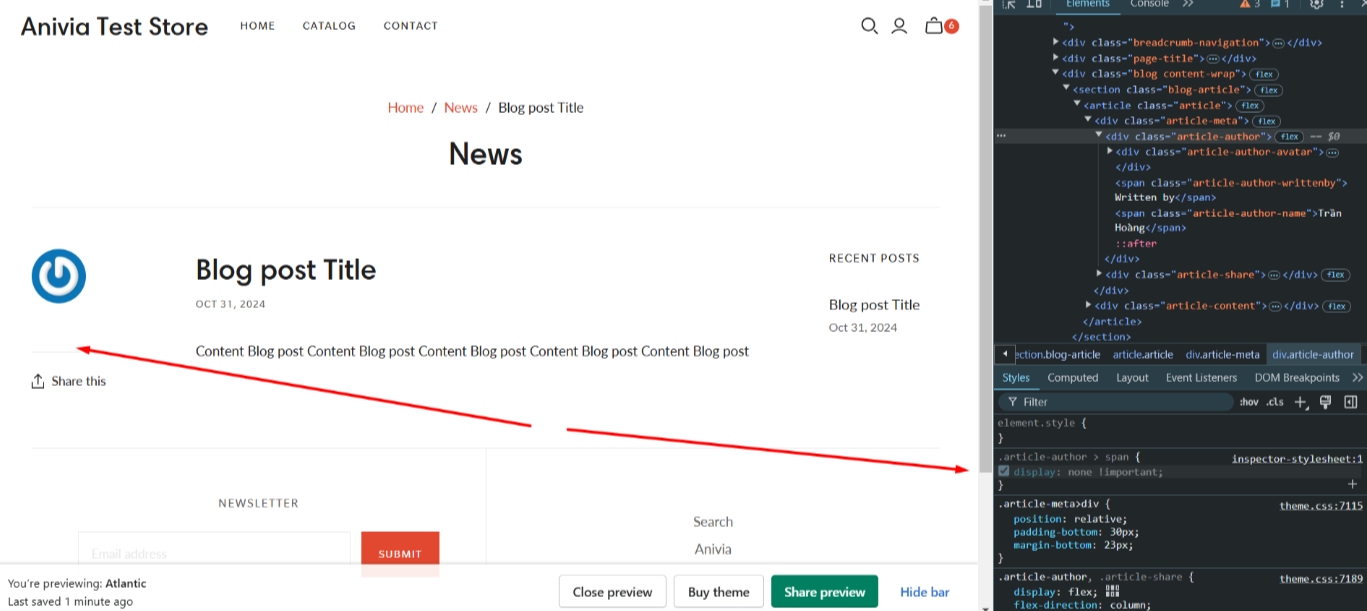Open the DevTools three-dot menu
Screen dimensions: 1367x611
coord(1342,4)
